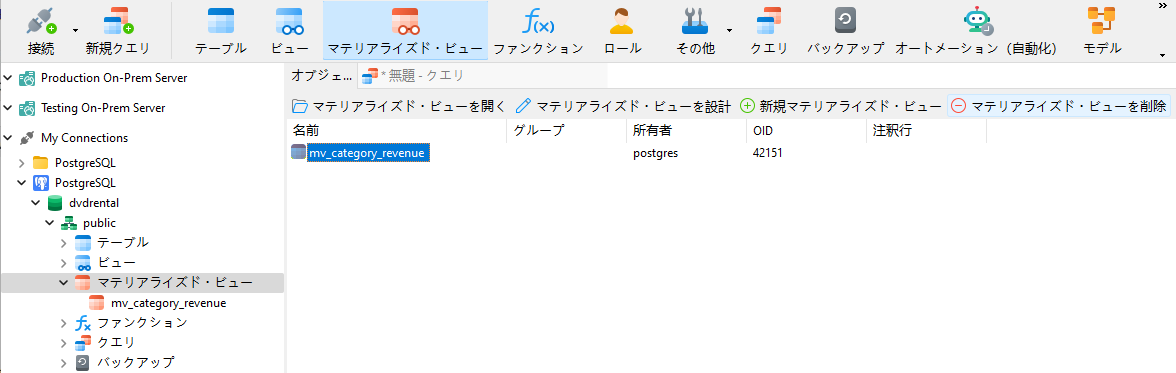Click 新規マテリアライズド・ビュー button

click(841, 106)
